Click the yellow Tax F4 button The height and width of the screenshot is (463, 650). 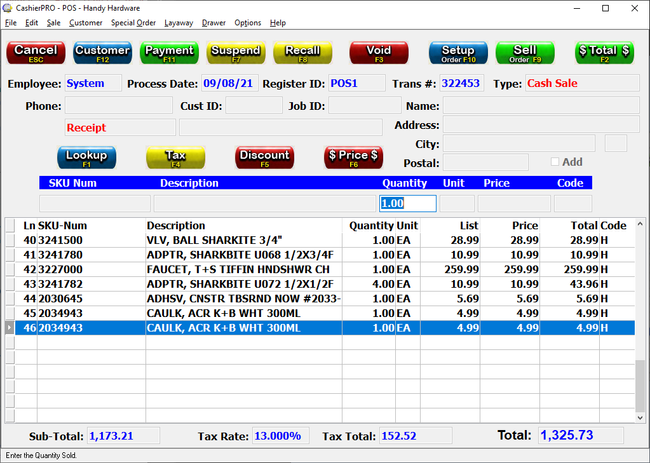(x=176, y=158)
